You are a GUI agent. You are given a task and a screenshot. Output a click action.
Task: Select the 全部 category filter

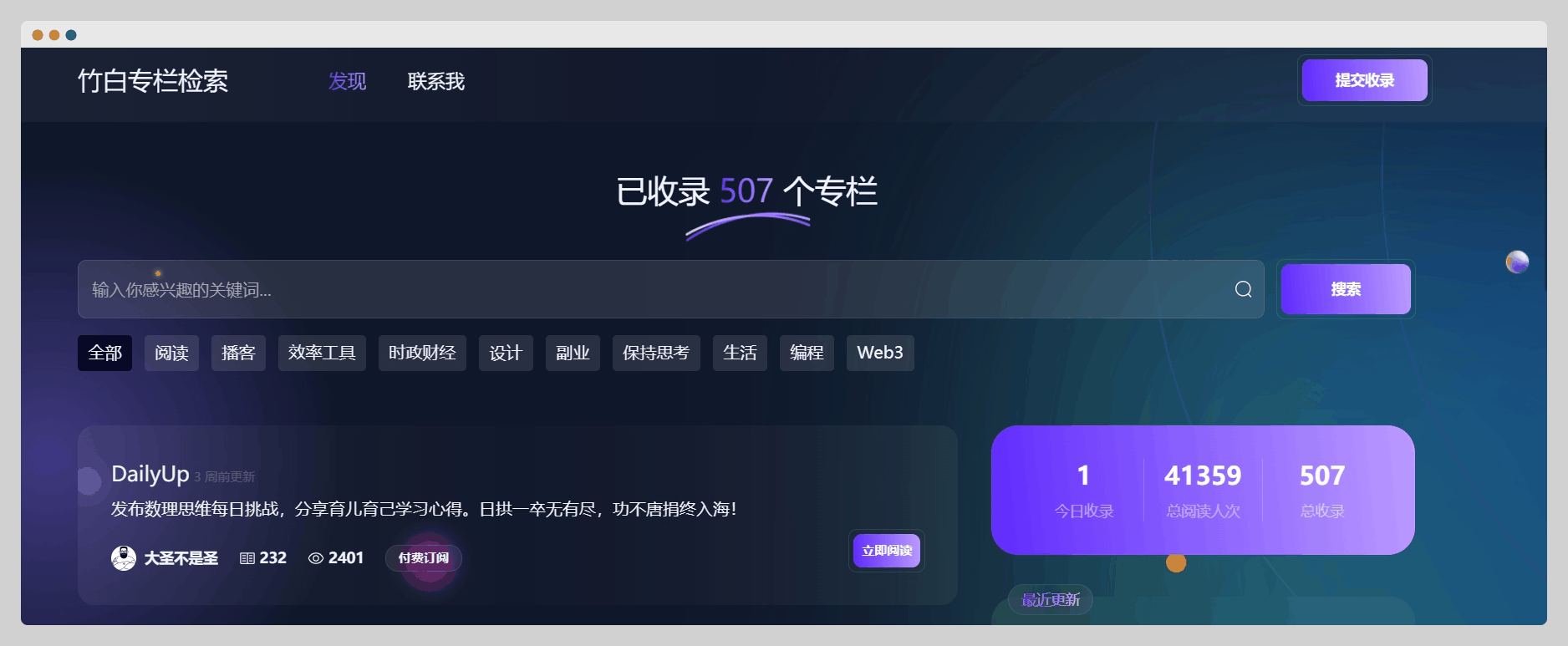pos(104,353)
